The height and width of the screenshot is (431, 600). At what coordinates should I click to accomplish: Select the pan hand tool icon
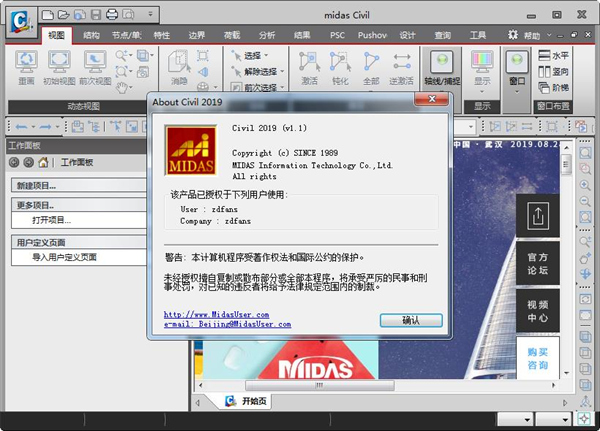[122, 88]
